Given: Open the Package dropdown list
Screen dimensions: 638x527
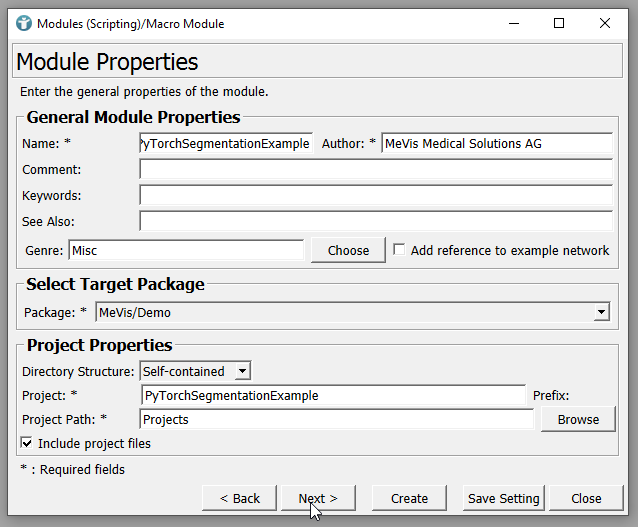Looking at the screenshot, I should (x=600, y=313).
